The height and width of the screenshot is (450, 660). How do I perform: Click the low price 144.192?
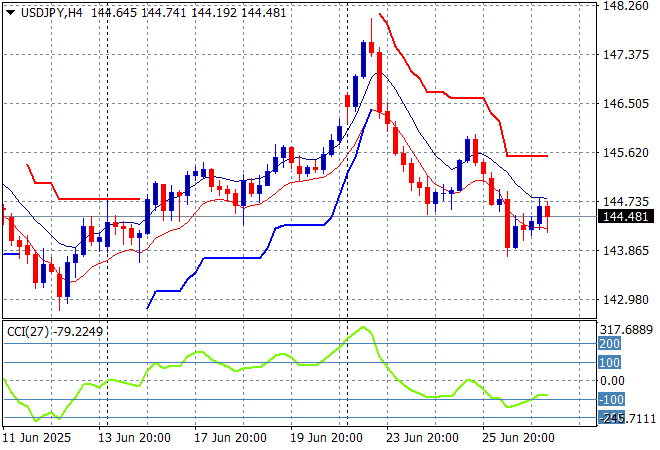click(x=213, y=13)
